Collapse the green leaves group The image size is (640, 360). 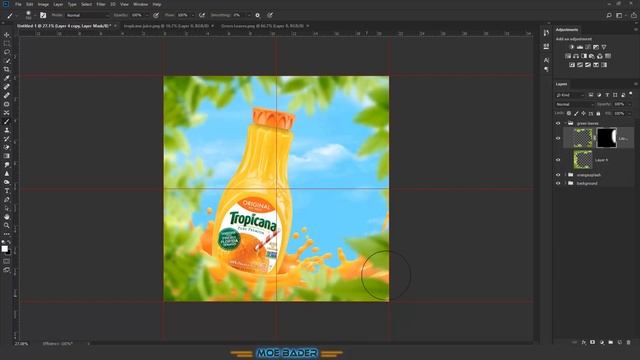[x=565, y=123]
